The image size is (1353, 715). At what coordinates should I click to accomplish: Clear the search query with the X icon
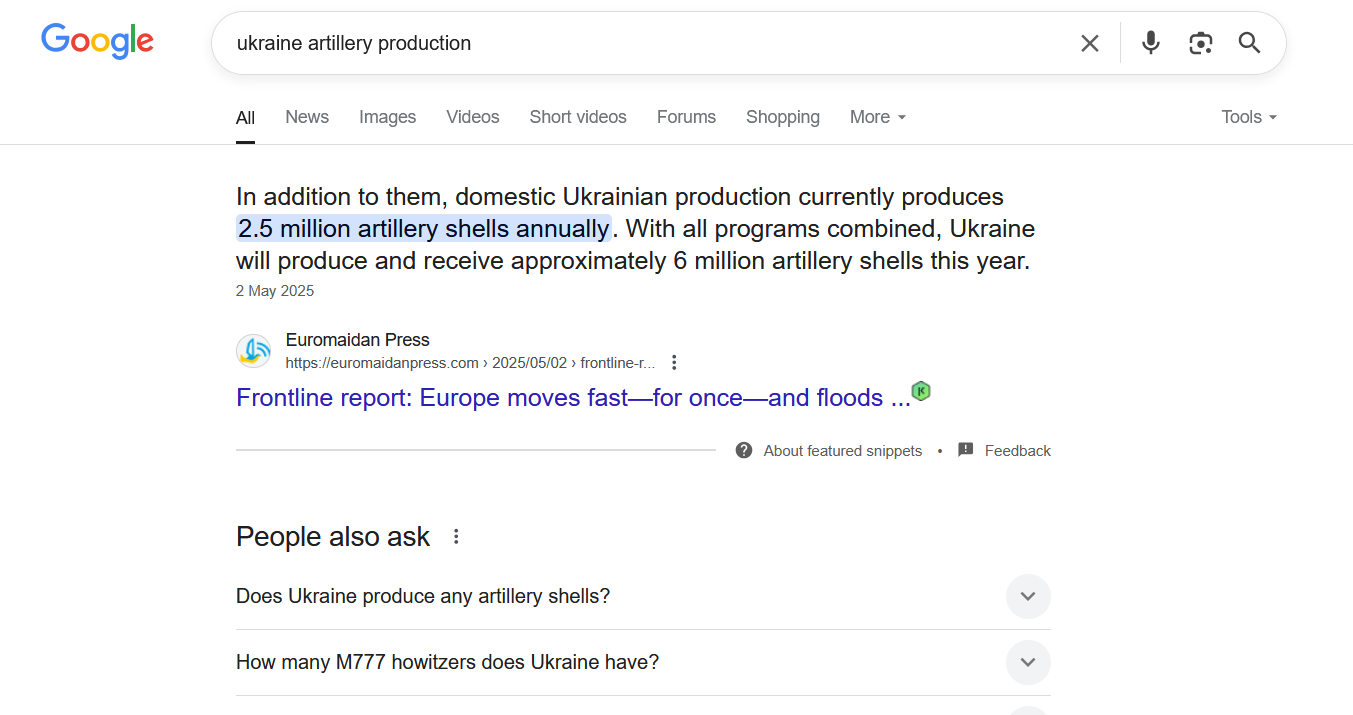[x=1090, y=43]
